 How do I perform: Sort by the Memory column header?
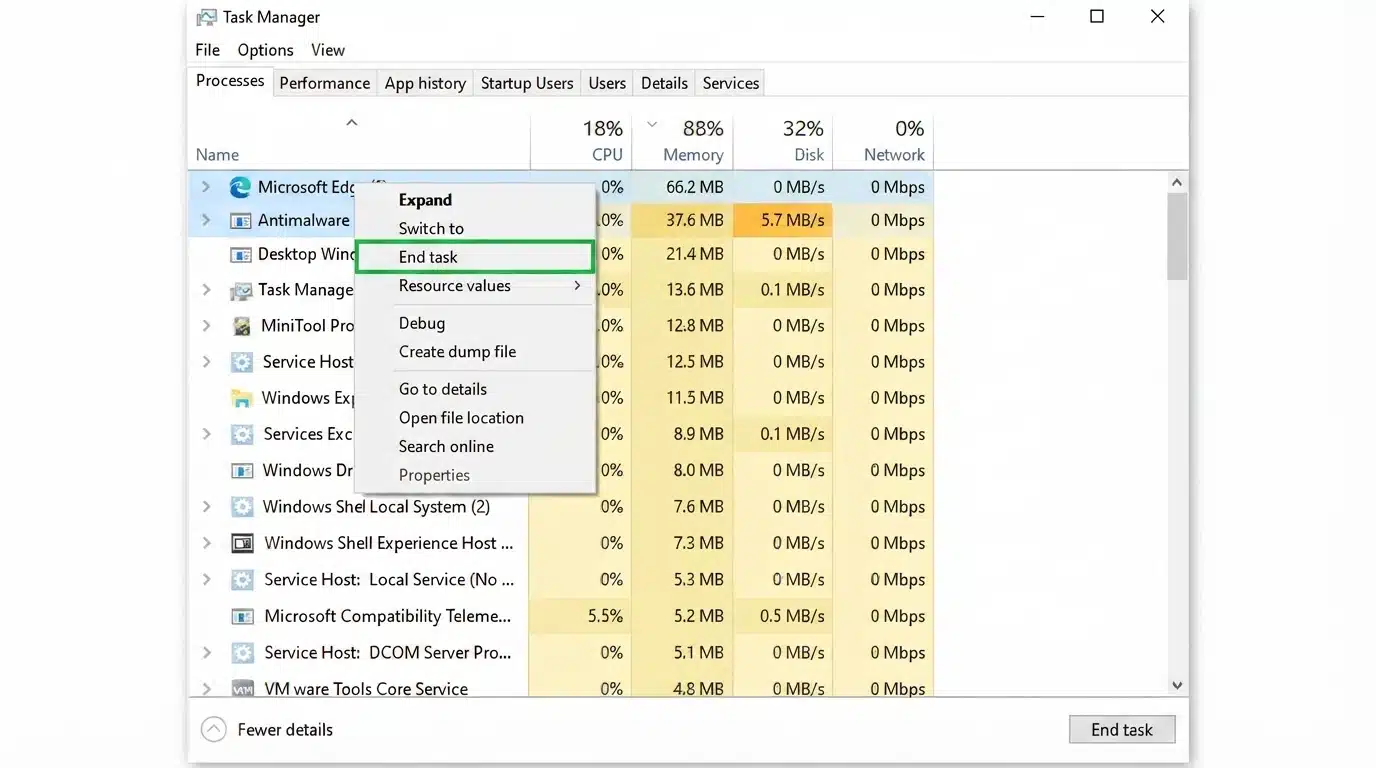coord(682,142)
